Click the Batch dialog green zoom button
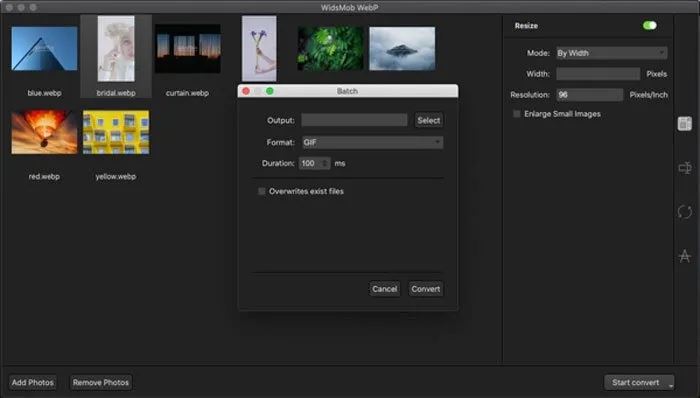 click(x=270, y=91)
